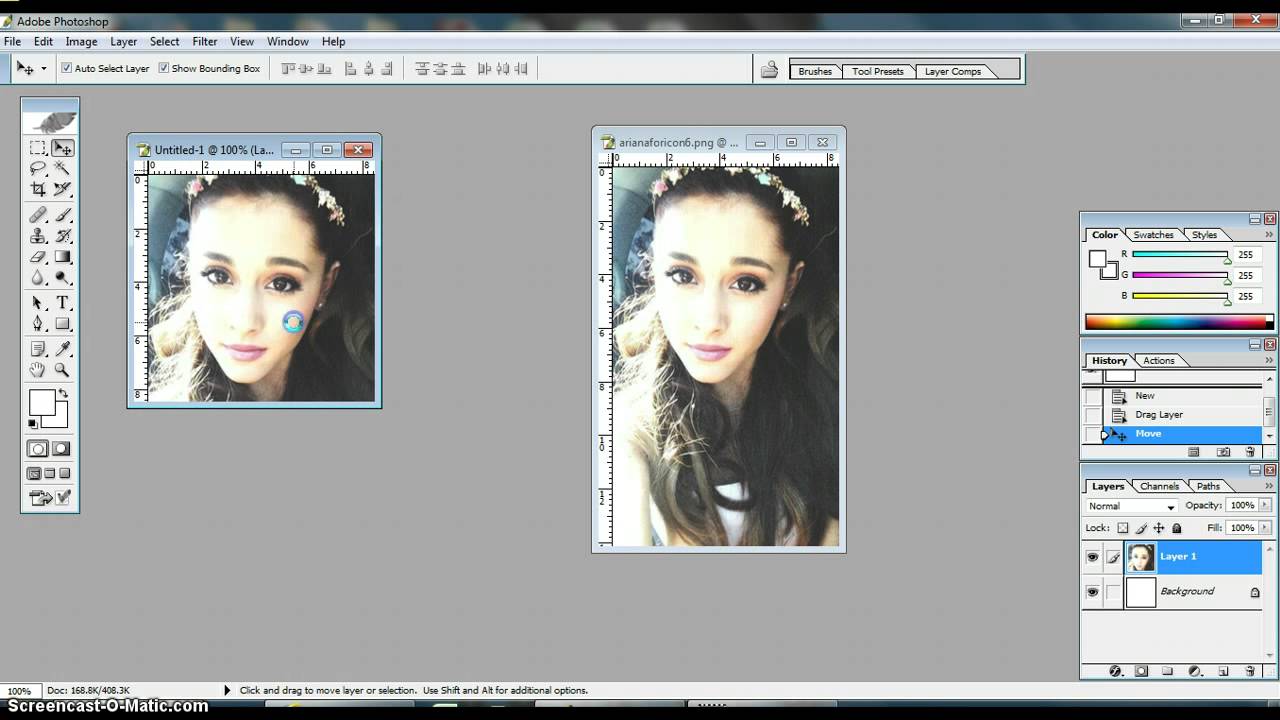Open the blending mode Normal dropdown
This screenshot has height=720, width=1280.
[1131, 506]
